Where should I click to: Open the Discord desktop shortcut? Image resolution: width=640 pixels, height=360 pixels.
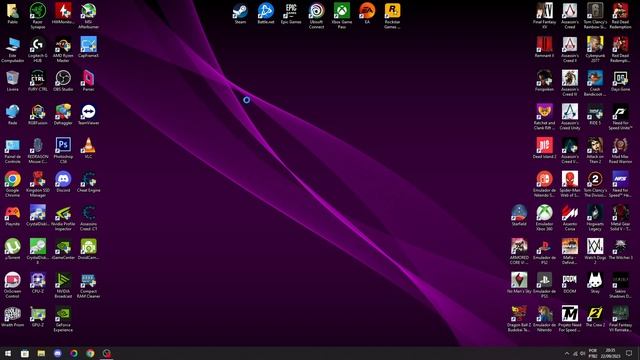coord(63,182)
